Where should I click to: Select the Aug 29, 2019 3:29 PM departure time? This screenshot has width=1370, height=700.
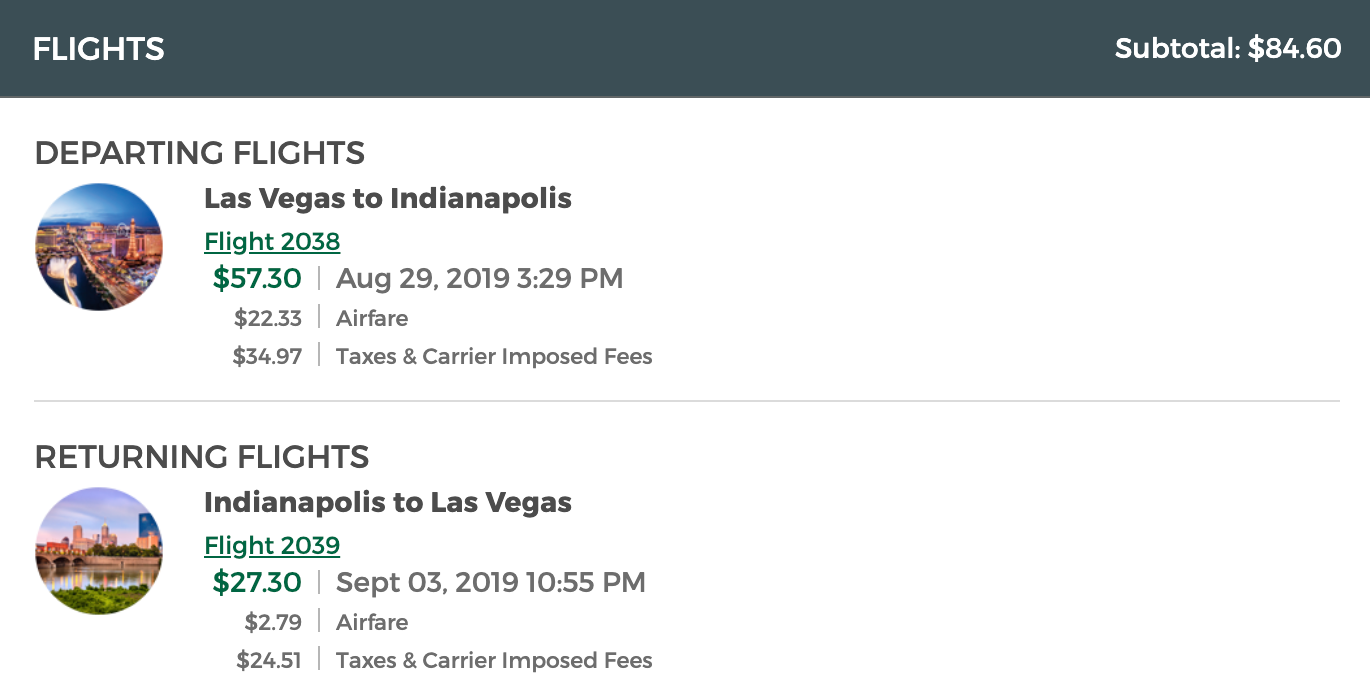[x=479, y=278]
